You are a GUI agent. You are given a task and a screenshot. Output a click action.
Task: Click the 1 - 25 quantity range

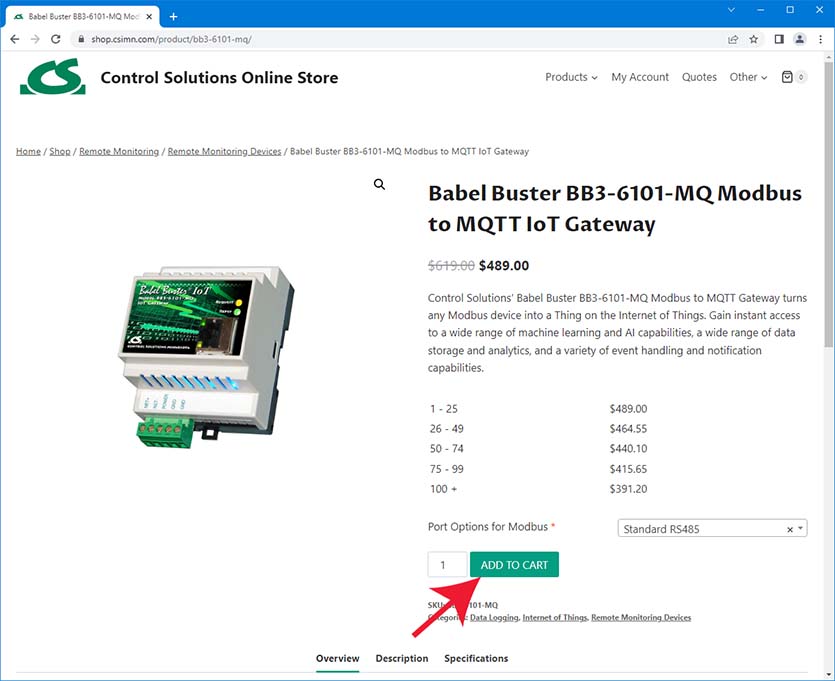click(444, 409)
